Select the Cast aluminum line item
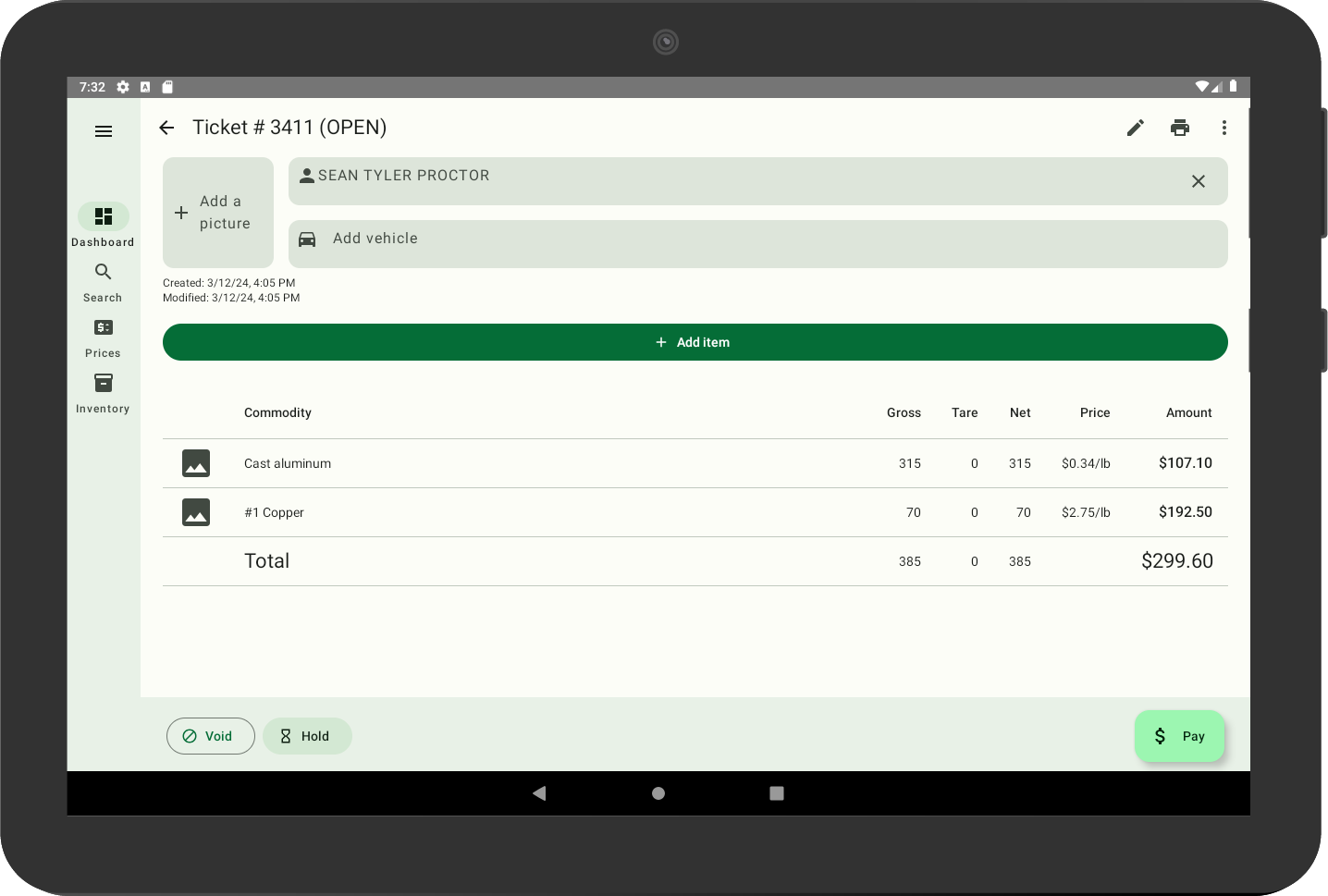This screenshot has height=896, width=1328. point(695,463)
